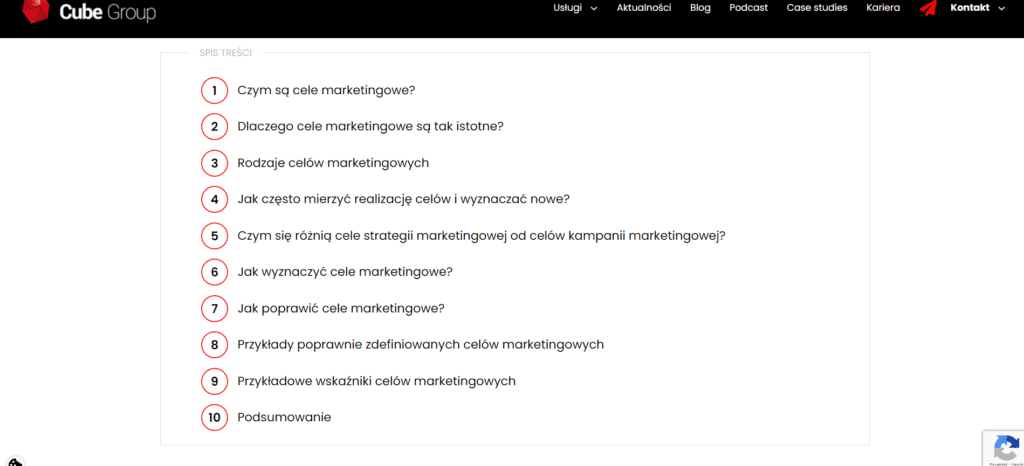Click the circled number 2 badge

[214, 127]
